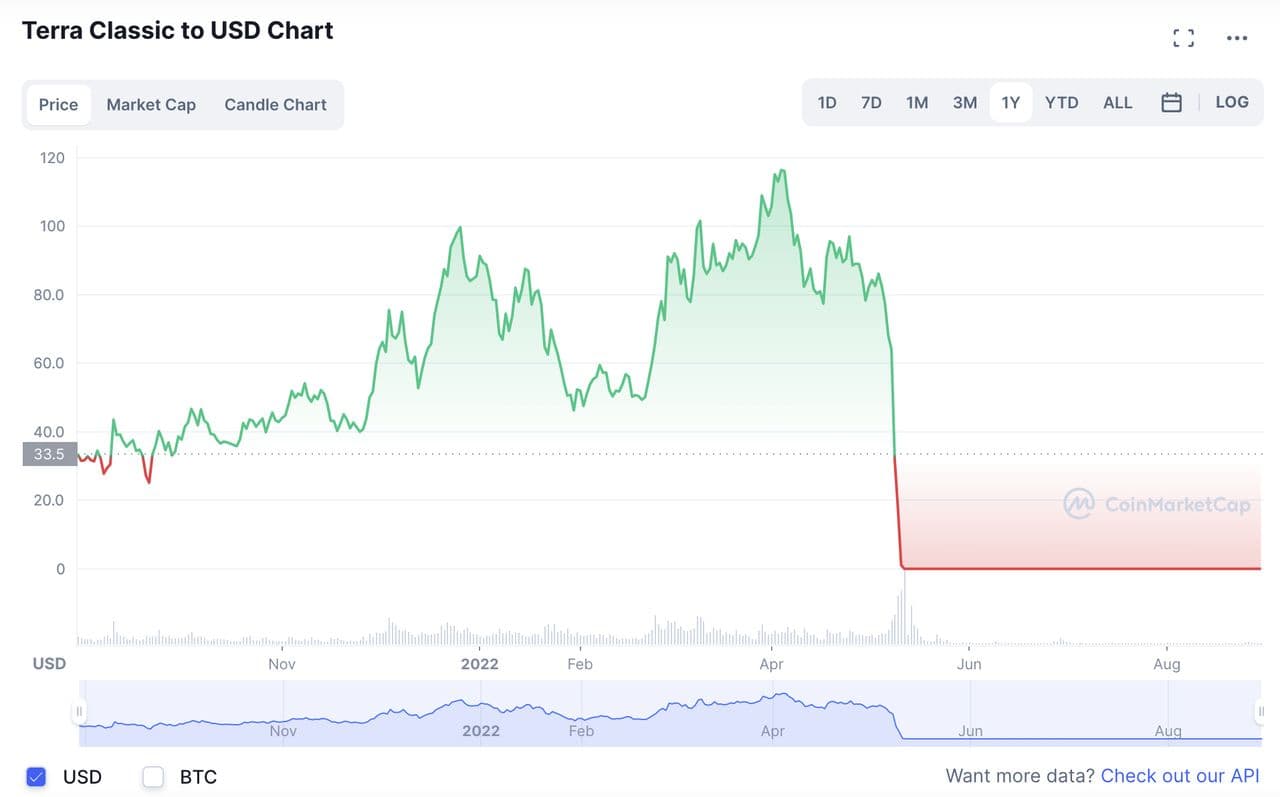Click the right range slider handle
This screenshot has height=797, width=1280.
click(1260, 711)
